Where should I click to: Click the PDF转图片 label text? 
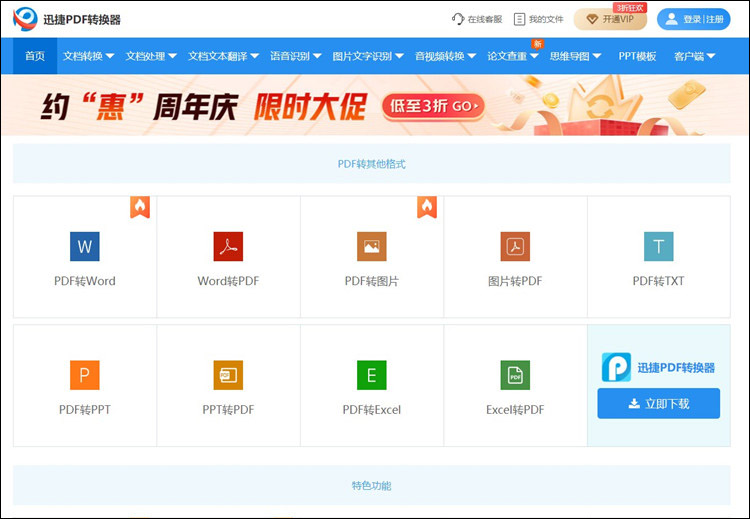click(x=372, y=281)
